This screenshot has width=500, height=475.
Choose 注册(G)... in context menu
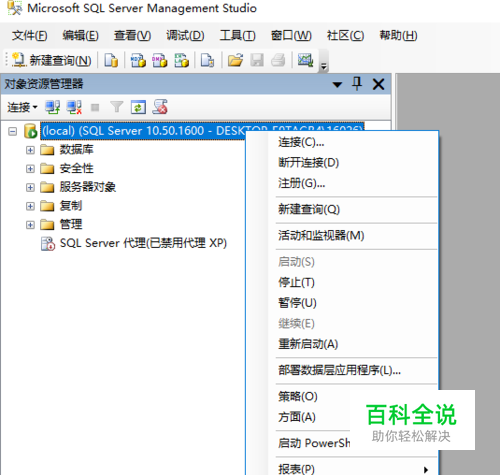click(x=342, y=183)
